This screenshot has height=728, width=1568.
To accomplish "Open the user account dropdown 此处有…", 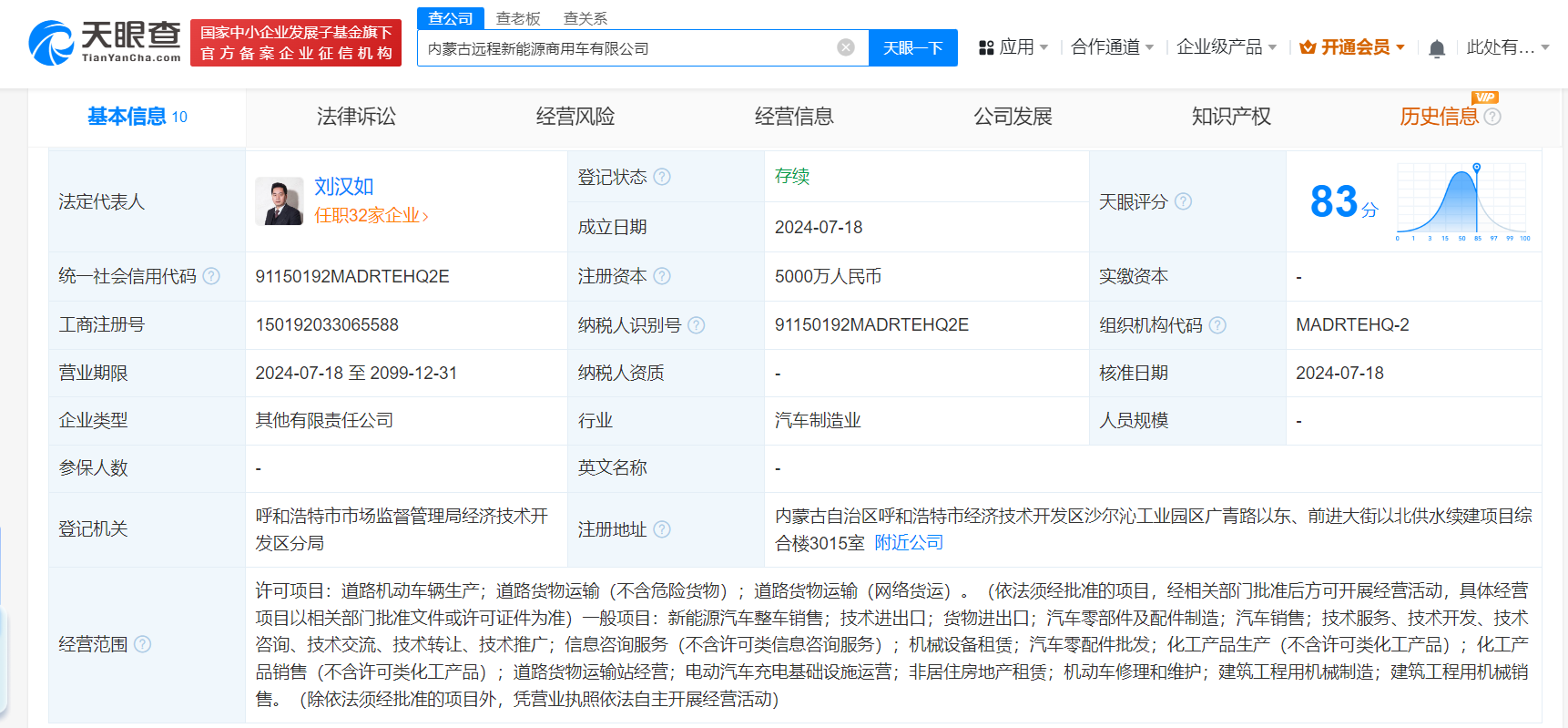I will point(1508,47).
